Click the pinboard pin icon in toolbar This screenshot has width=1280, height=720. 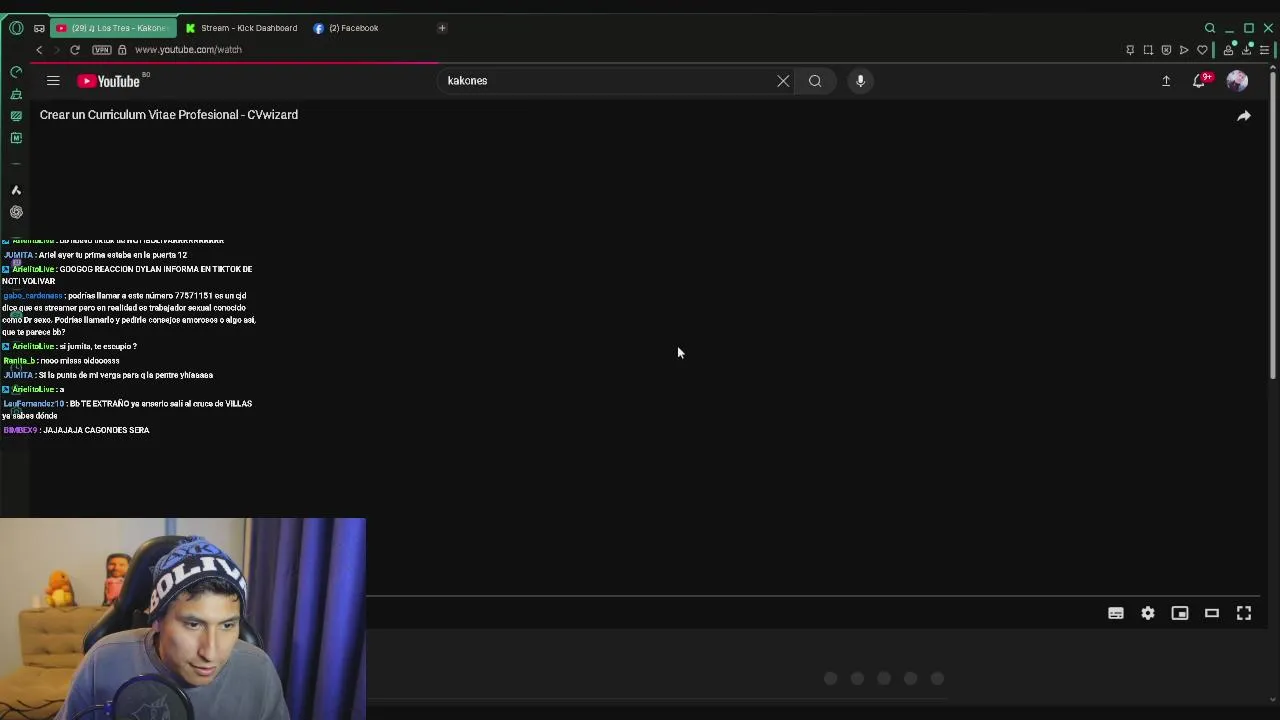pyautogui.click(x=1130, y=50)
